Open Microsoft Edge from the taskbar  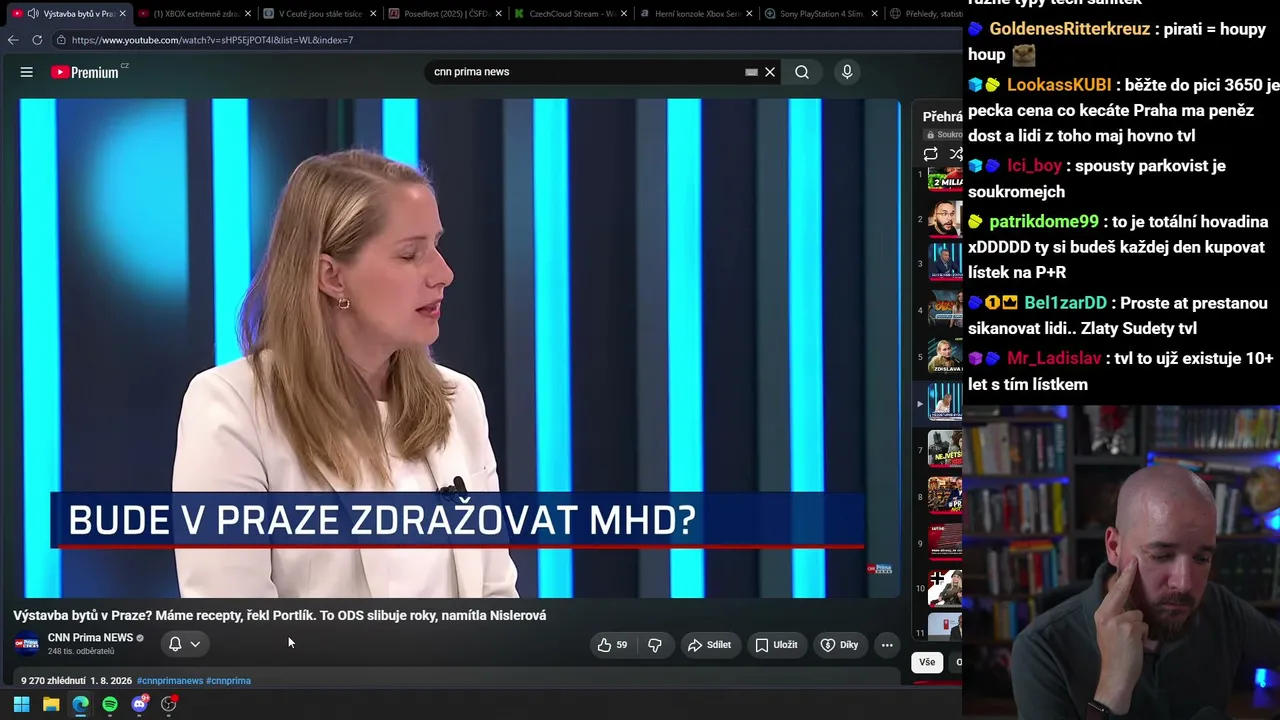click(80, 704)
